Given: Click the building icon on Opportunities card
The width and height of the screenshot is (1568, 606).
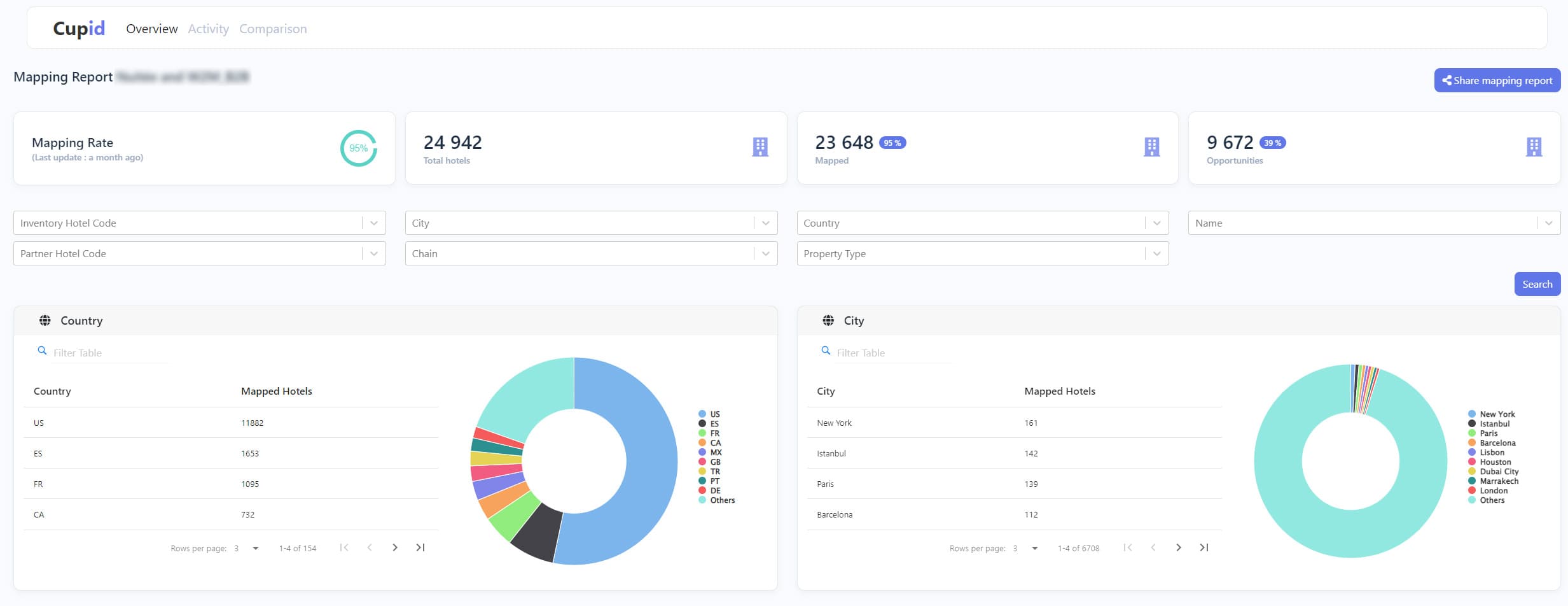Looking at the screenshot, I should (1533, 147).
